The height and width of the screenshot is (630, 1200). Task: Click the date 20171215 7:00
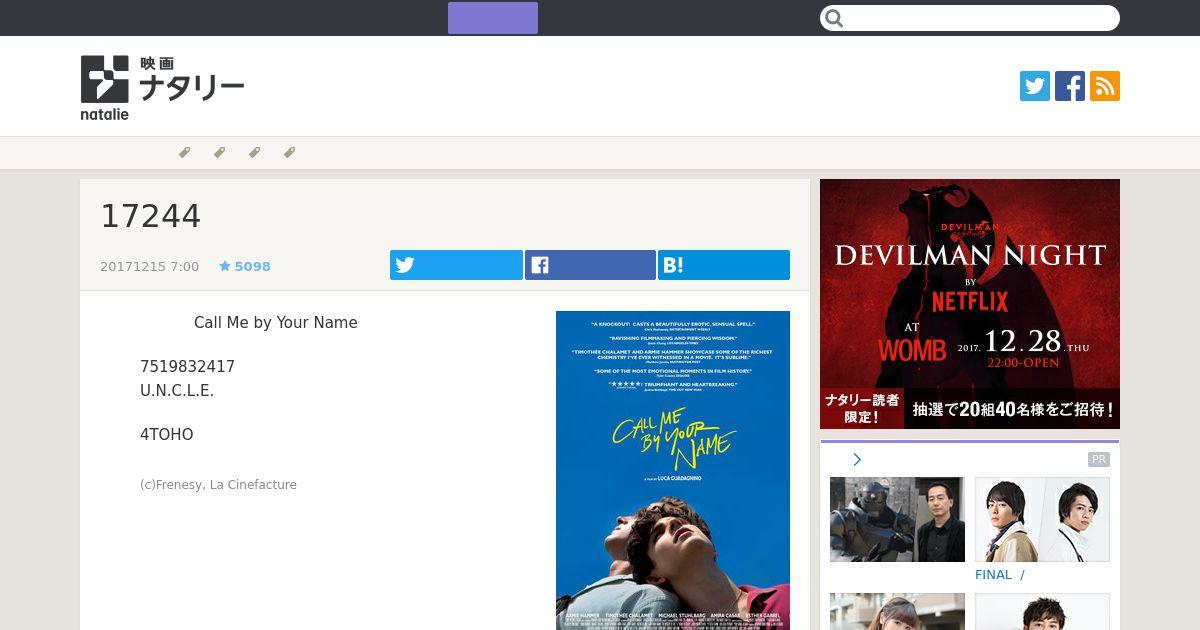[150, 266]
